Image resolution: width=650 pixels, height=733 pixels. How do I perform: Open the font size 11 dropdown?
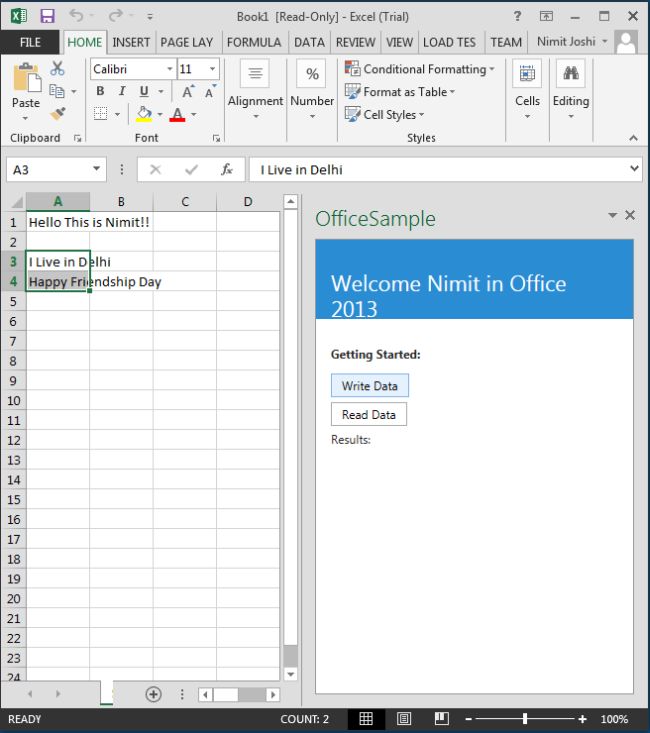point(212,69)
